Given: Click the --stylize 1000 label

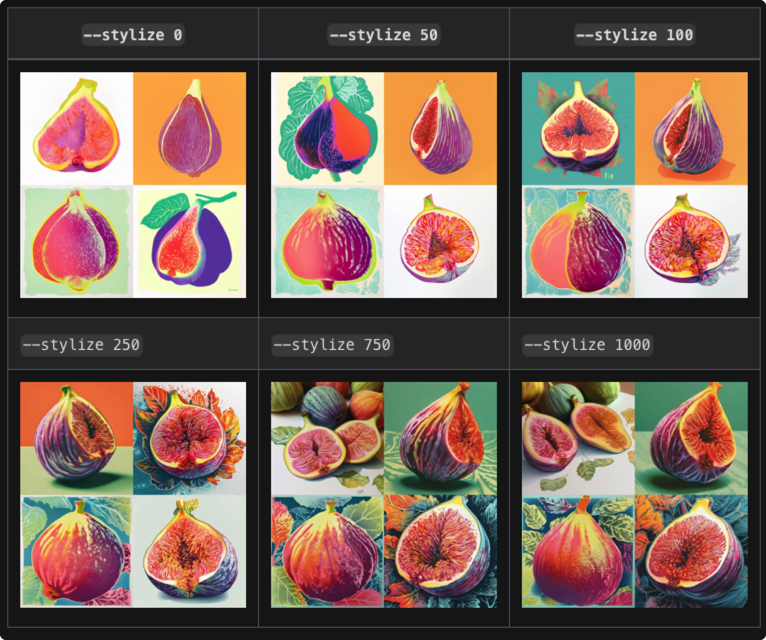Looking at the screenshot, I should click(x=588, y=345).
